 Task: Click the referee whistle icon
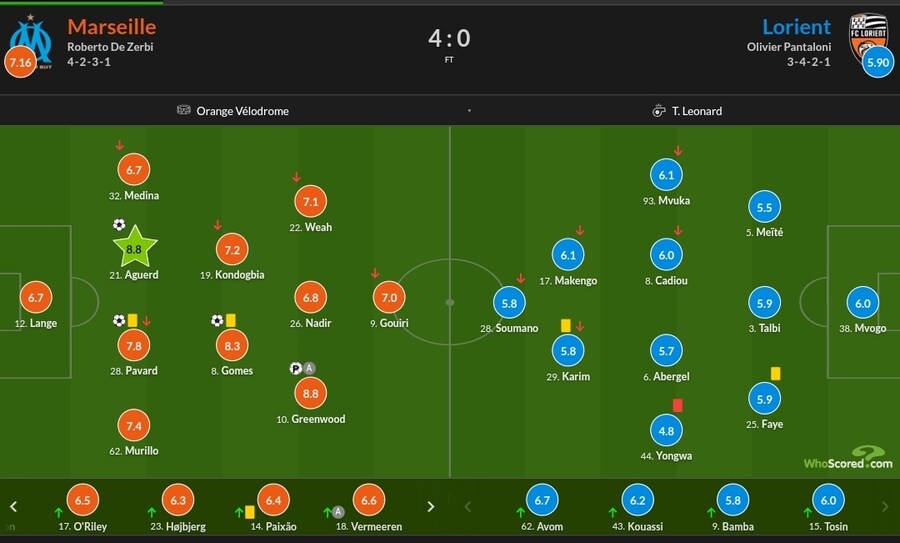click(x=659, y=111)
